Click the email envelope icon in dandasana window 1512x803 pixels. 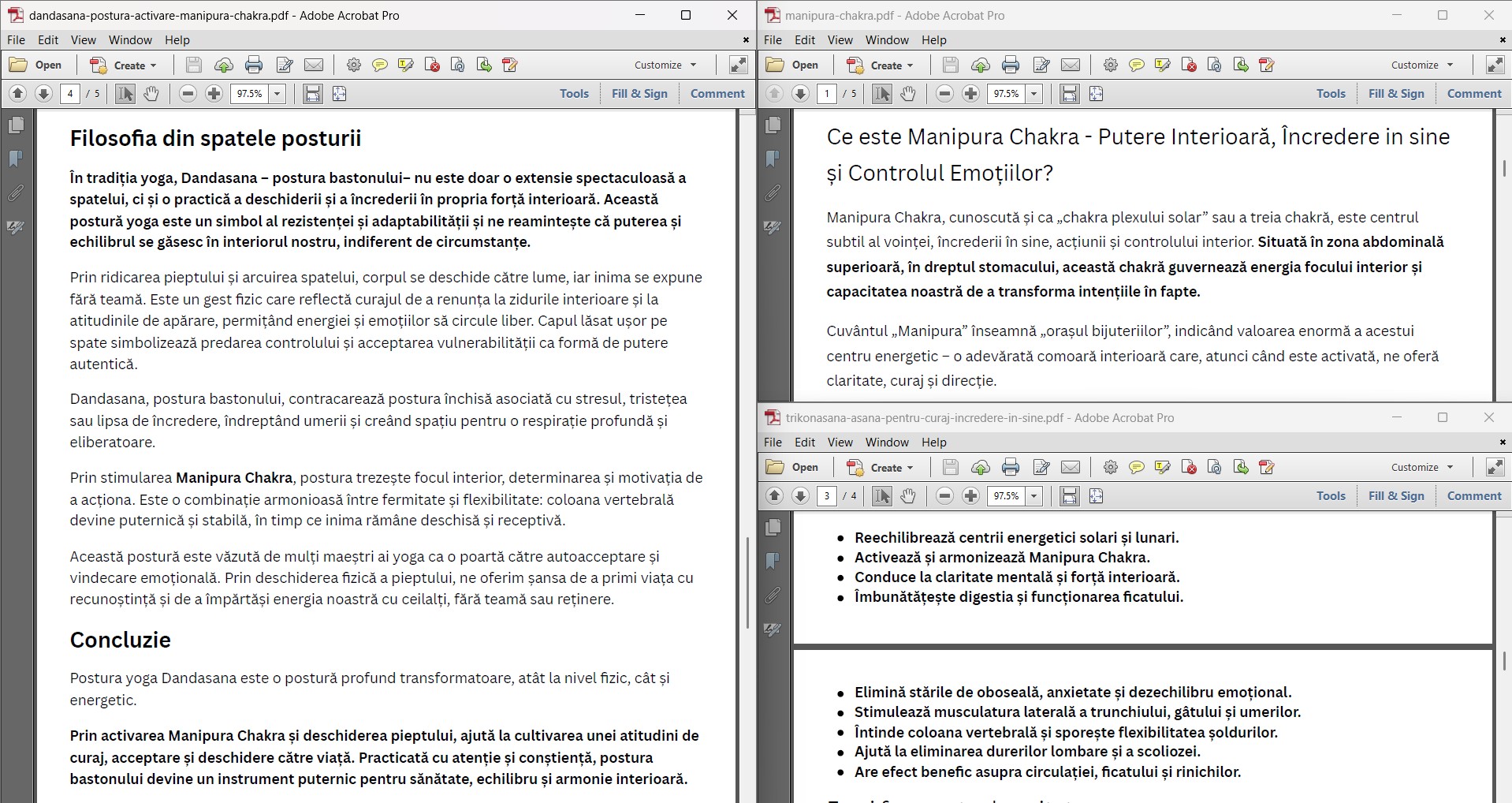click(314, 65)
